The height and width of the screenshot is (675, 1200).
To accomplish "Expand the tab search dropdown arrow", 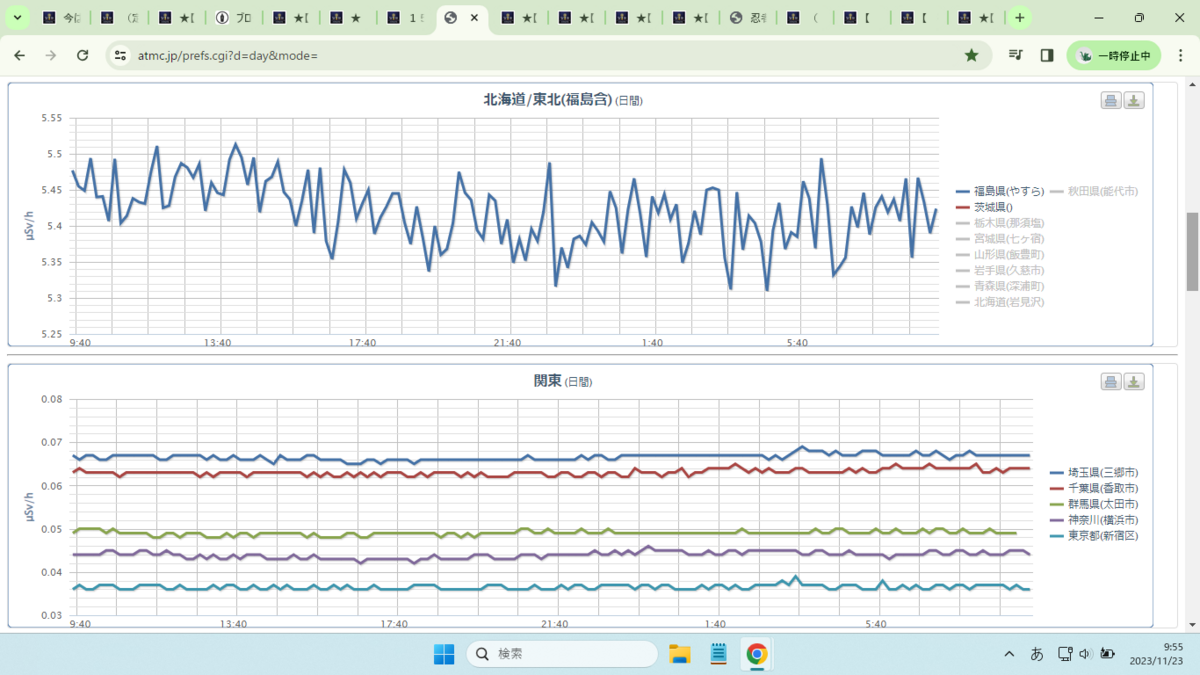I will (x=18, y=18).
